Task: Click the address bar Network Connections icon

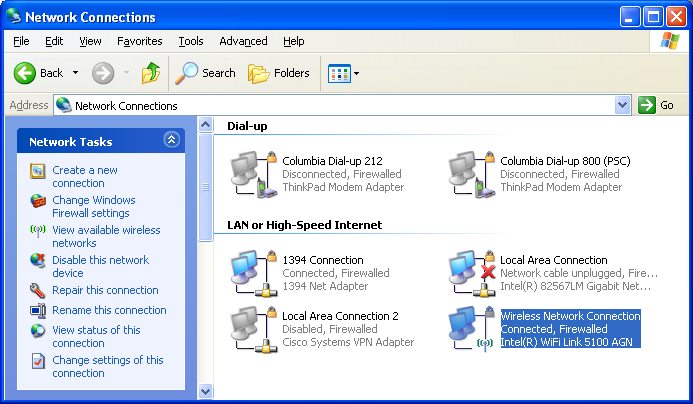Action: 64,105
